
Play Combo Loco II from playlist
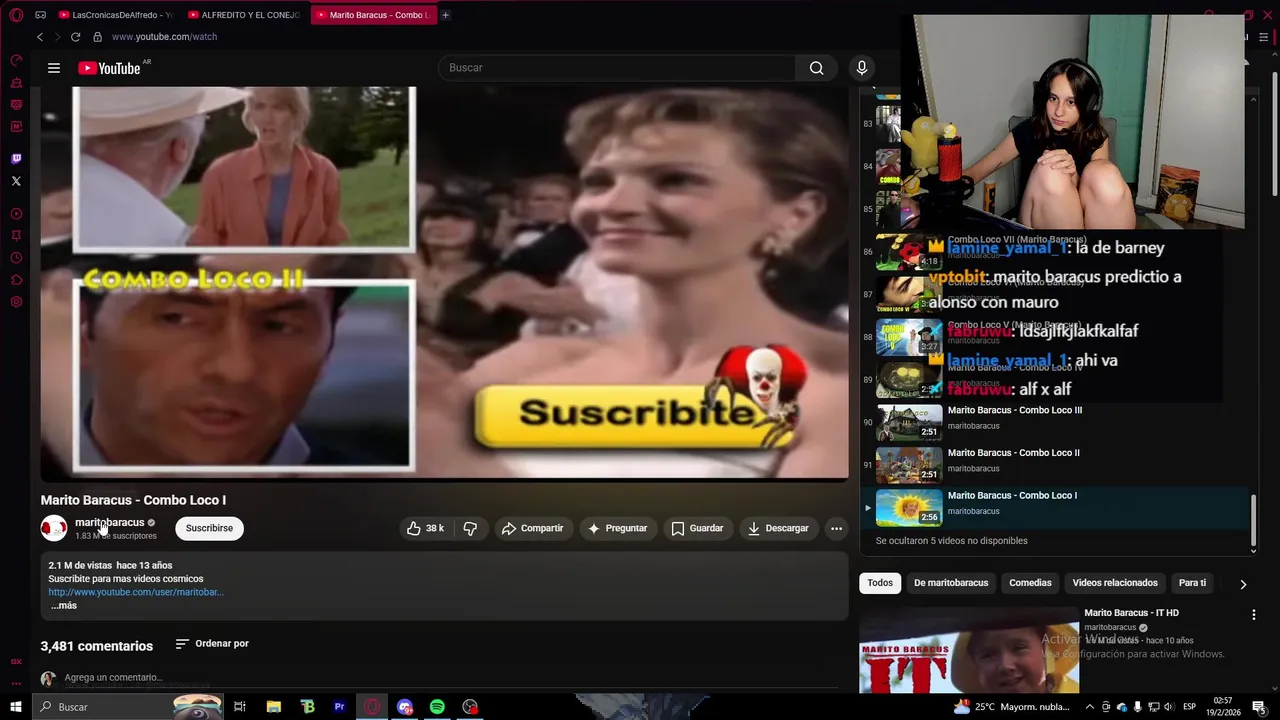[1057, 465]
